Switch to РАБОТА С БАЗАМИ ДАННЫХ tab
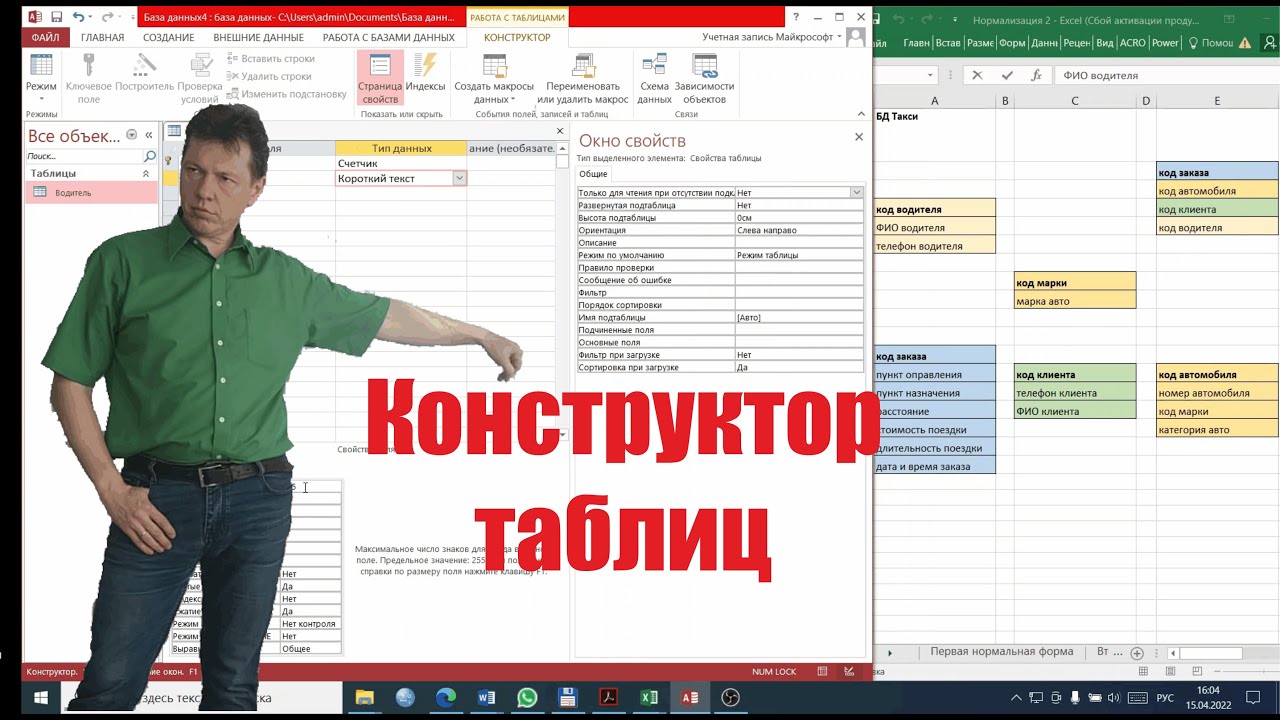Image resolution: width=1280 pixels, height=720 pixels. (x=389, y=38)
